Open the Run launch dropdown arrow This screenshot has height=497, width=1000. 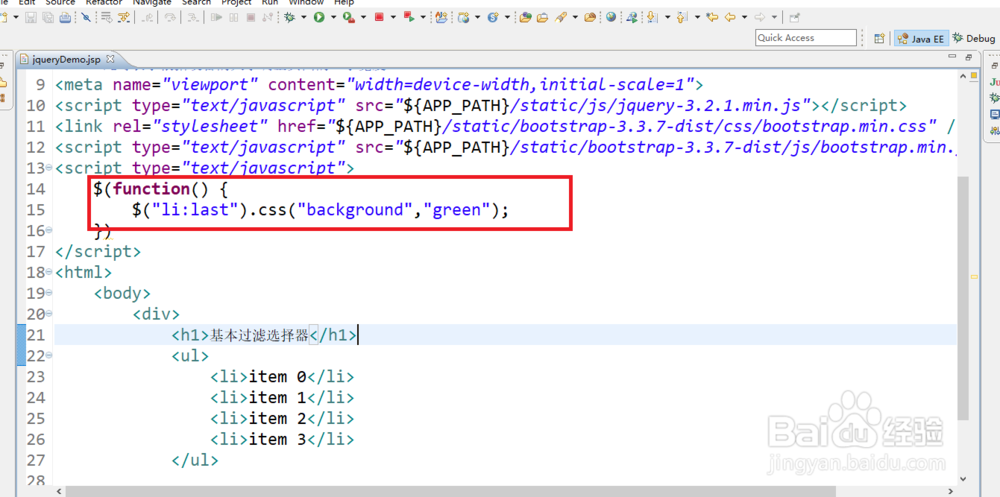[x=334, y=17]
